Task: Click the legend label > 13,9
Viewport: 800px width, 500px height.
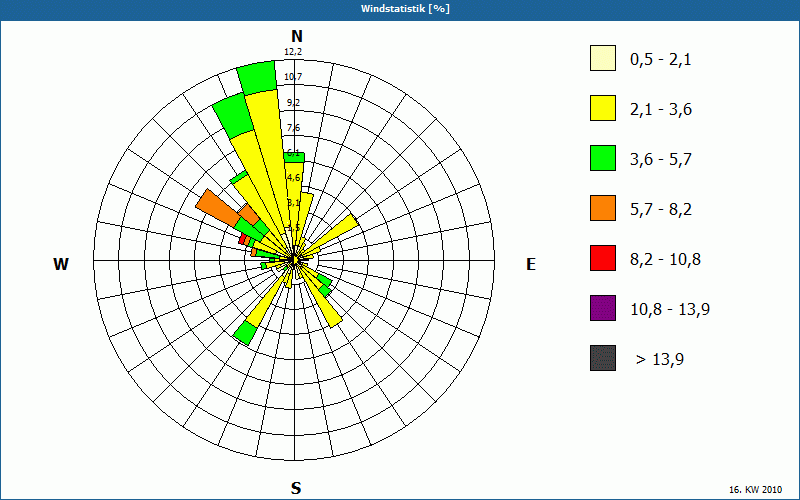Action: (660, 360)
